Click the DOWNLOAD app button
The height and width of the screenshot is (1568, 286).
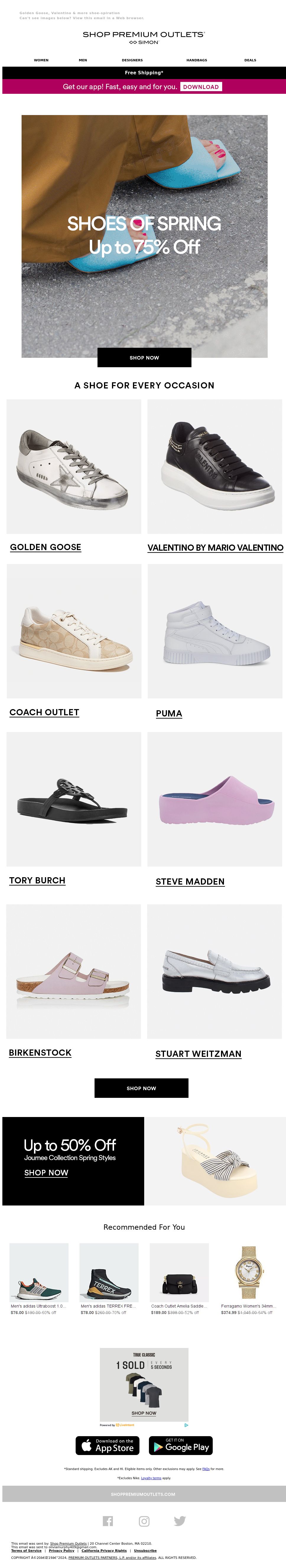201,87
